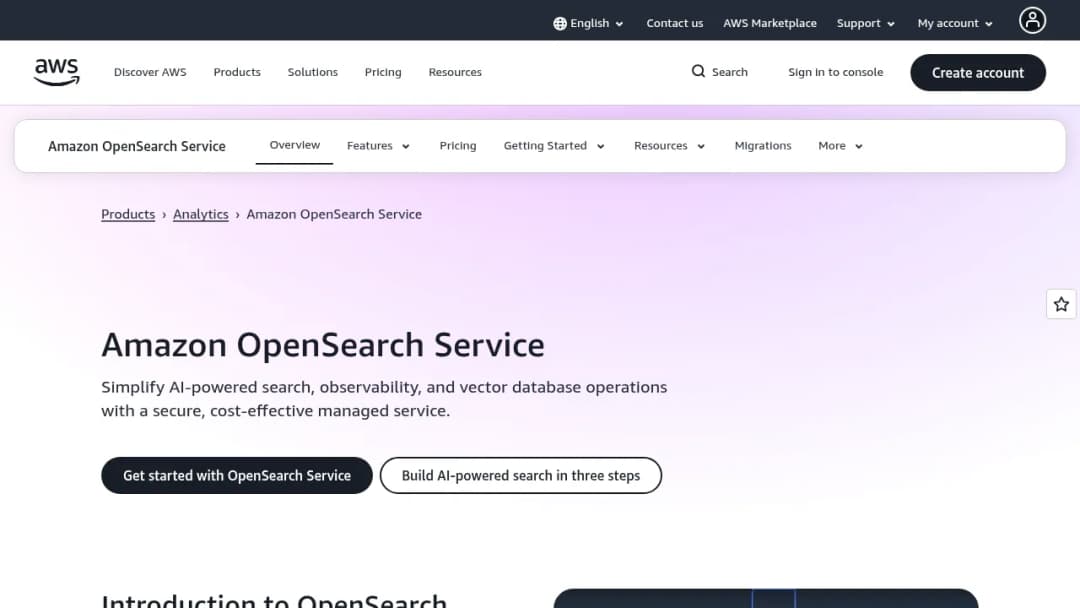Expand the Features dropdown
This screenshot has width=1080, height=608.
378,146
